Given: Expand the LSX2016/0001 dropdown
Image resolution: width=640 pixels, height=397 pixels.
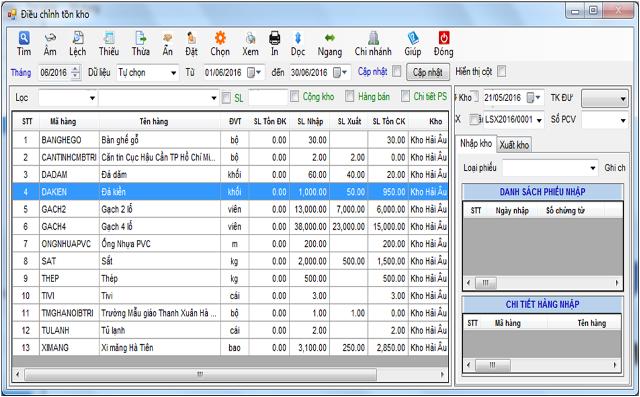Looking at the screenshot, I should [539, 120].
